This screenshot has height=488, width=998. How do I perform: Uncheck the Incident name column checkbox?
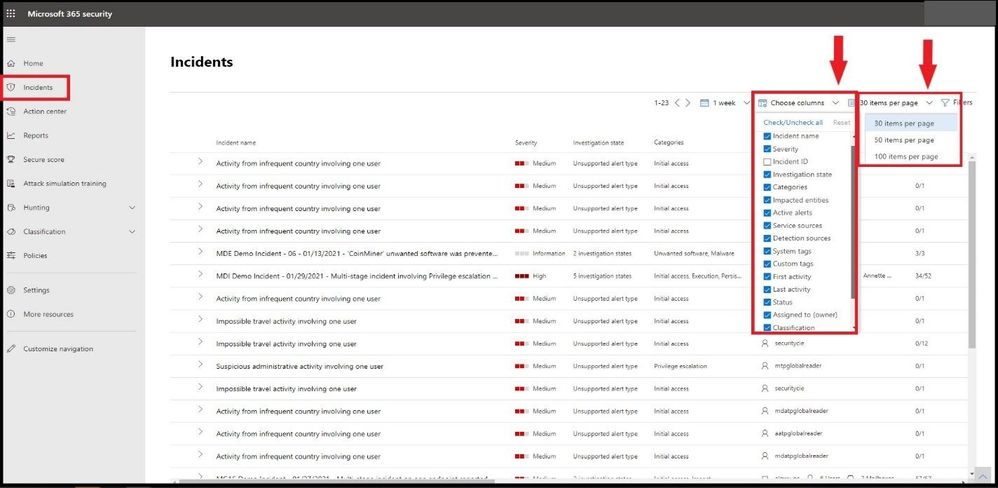pos(767,136)
